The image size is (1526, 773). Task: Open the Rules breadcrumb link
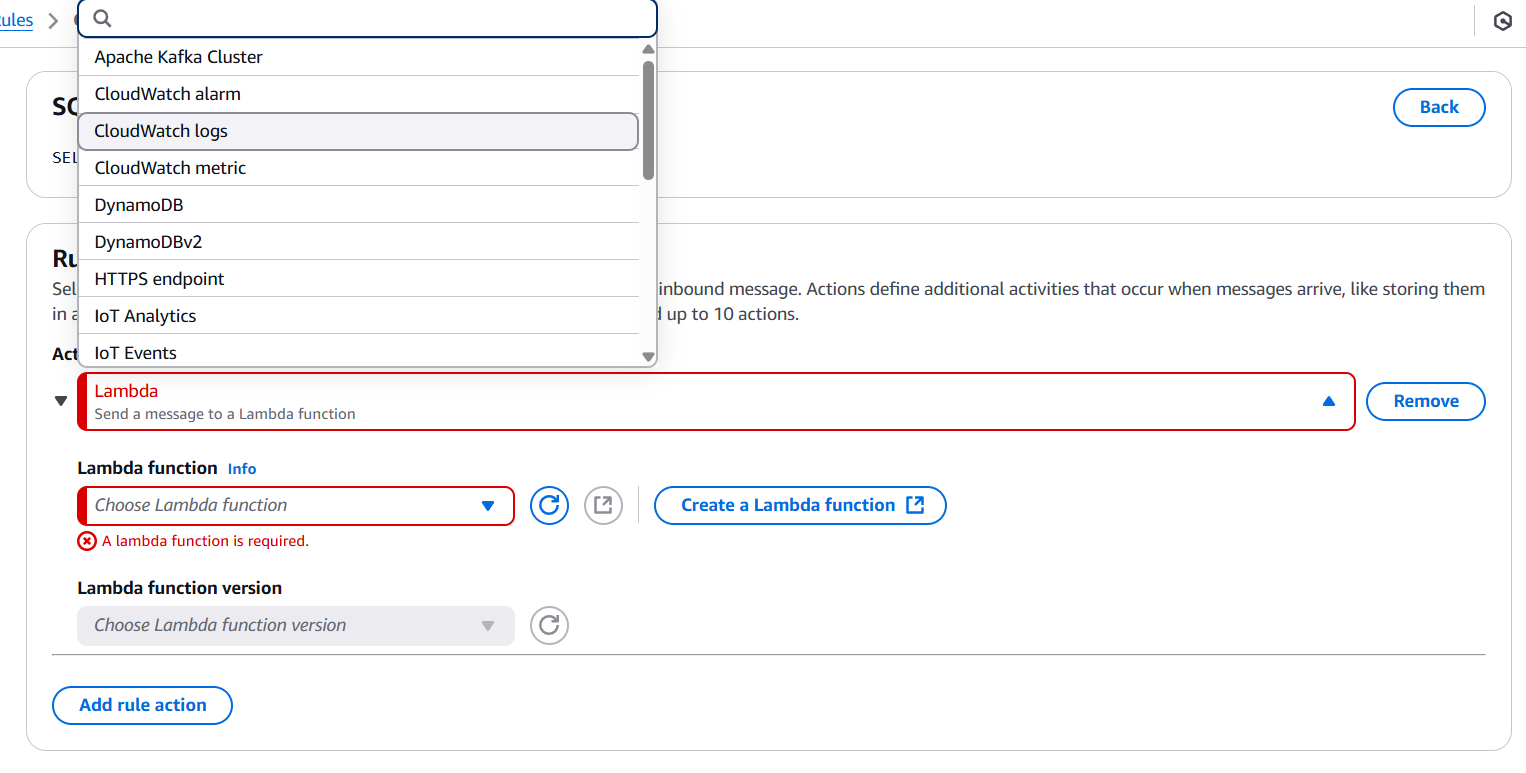[x=16, y=20]
